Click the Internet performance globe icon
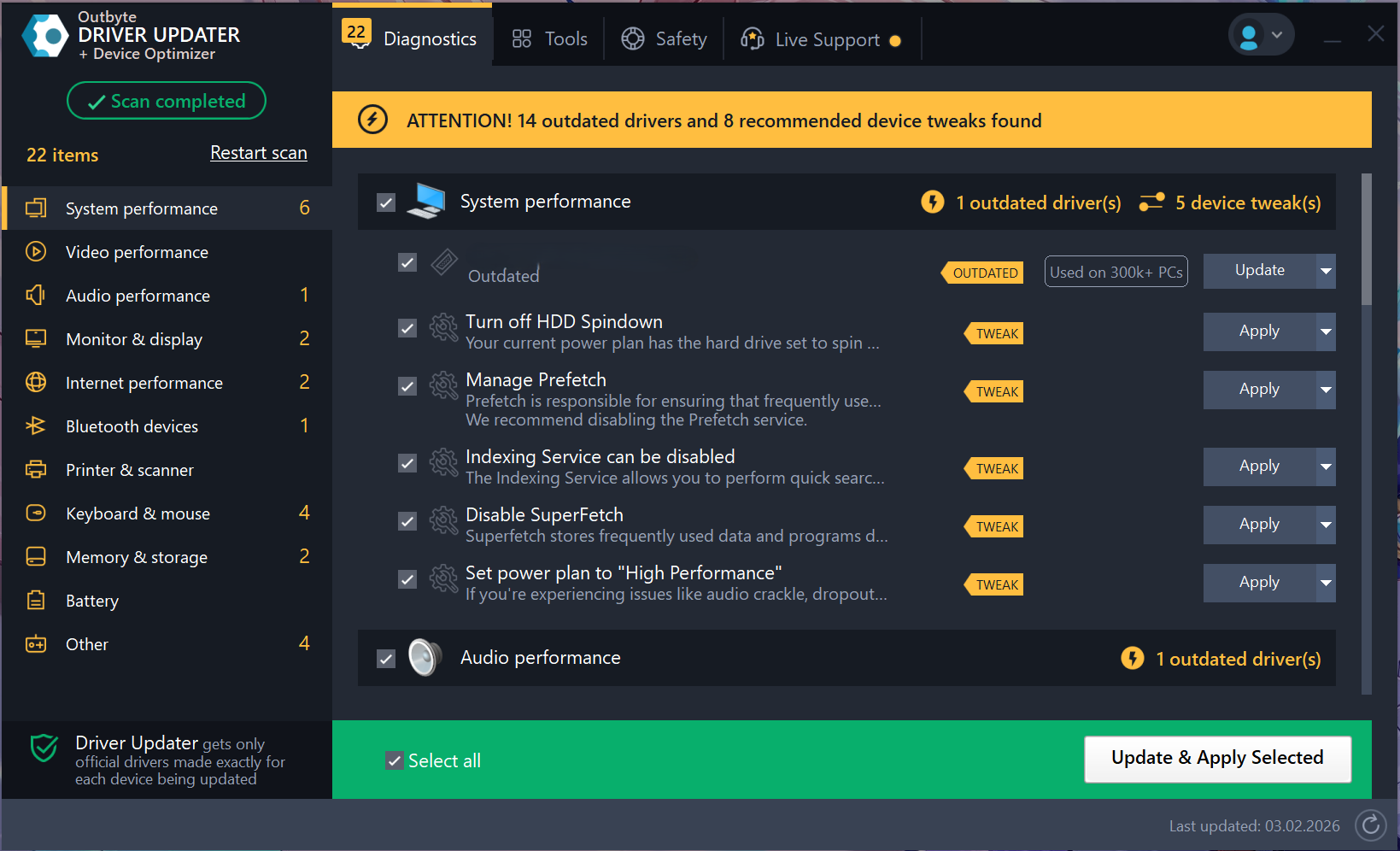 point(36,382)
